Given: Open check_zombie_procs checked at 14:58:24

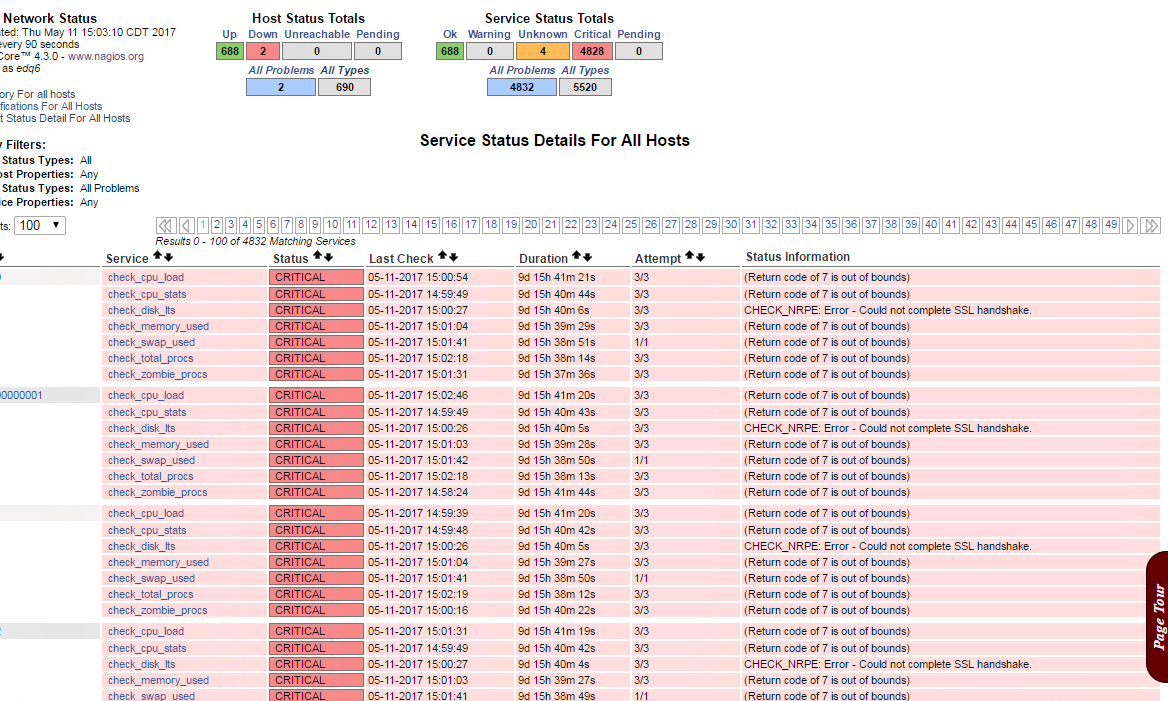Looking at the screenshot, I should click(x=158, y=492).
